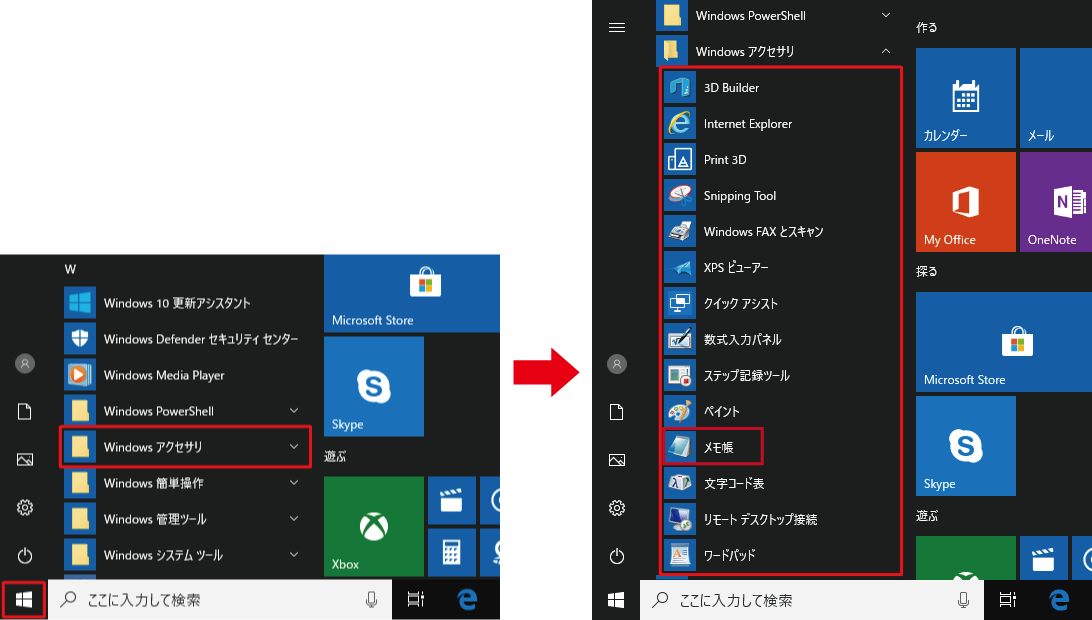
Task: Collapse Windows アクセサリ chevron in the right menu
Action: pos(886,51)
